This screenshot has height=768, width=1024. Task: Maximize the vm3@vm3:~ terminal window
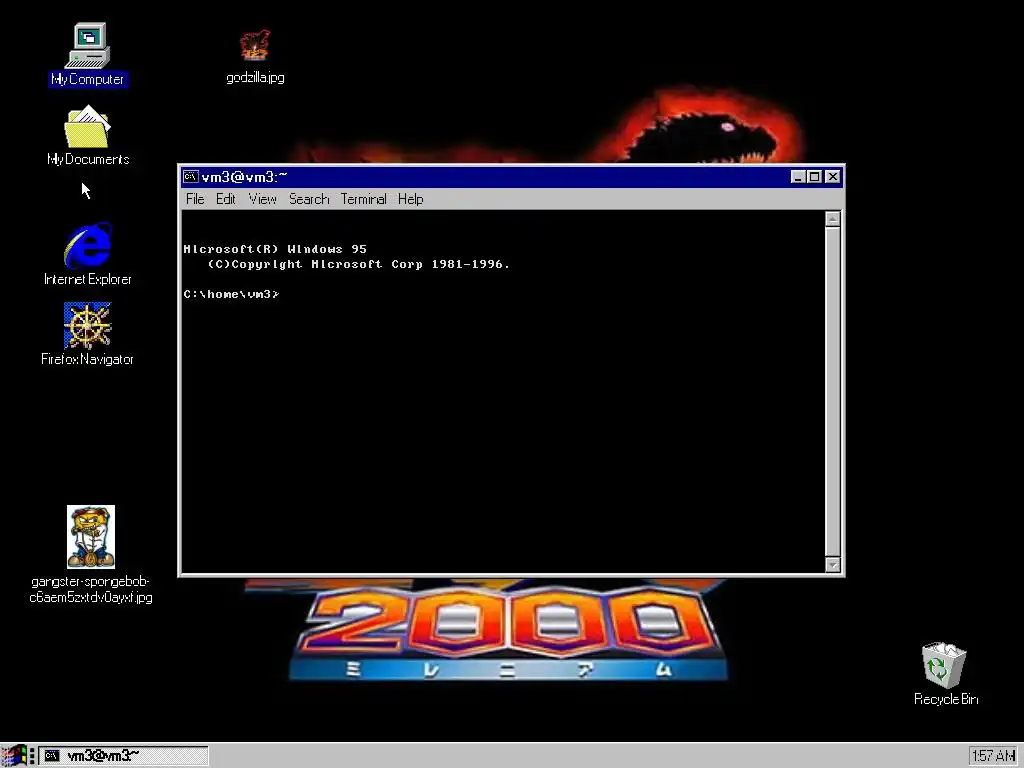click(814, 177)
